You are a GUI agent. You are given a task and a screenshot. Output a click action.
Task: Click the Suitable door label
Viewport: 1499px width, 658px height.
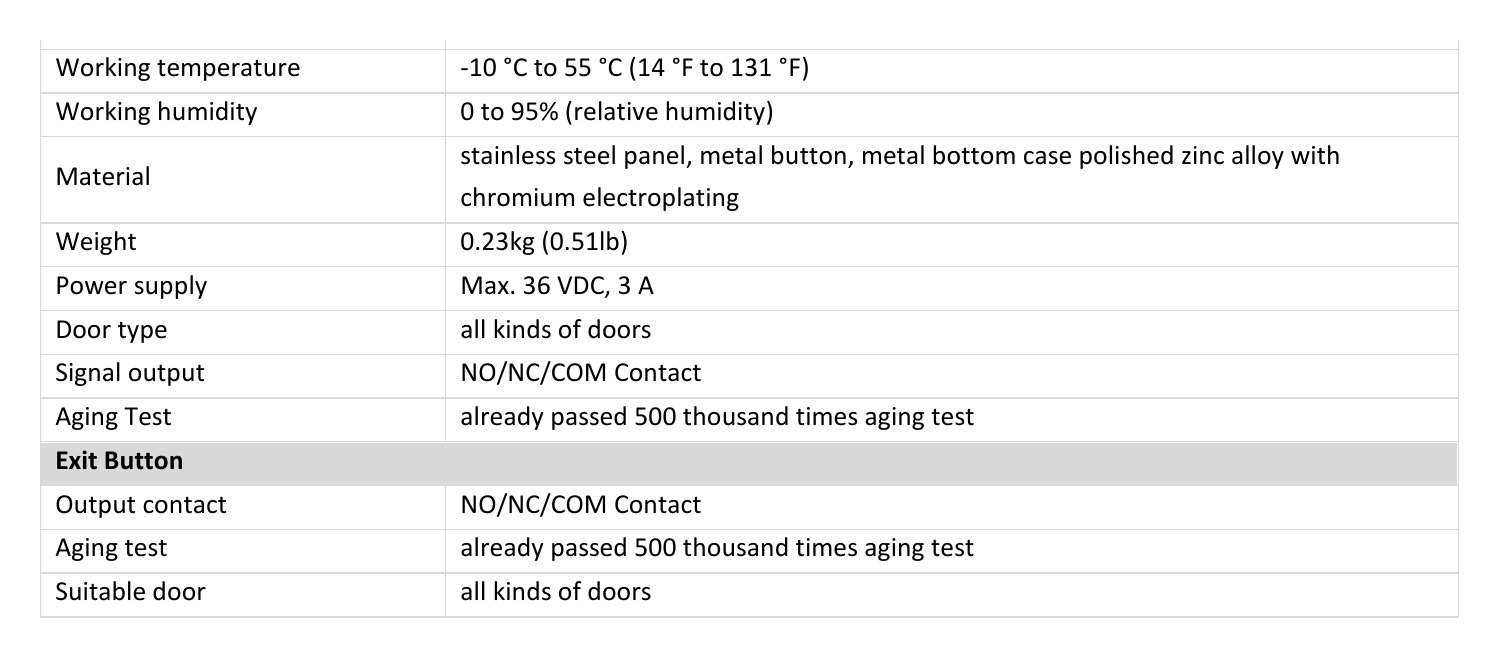[x=130, y=592]
